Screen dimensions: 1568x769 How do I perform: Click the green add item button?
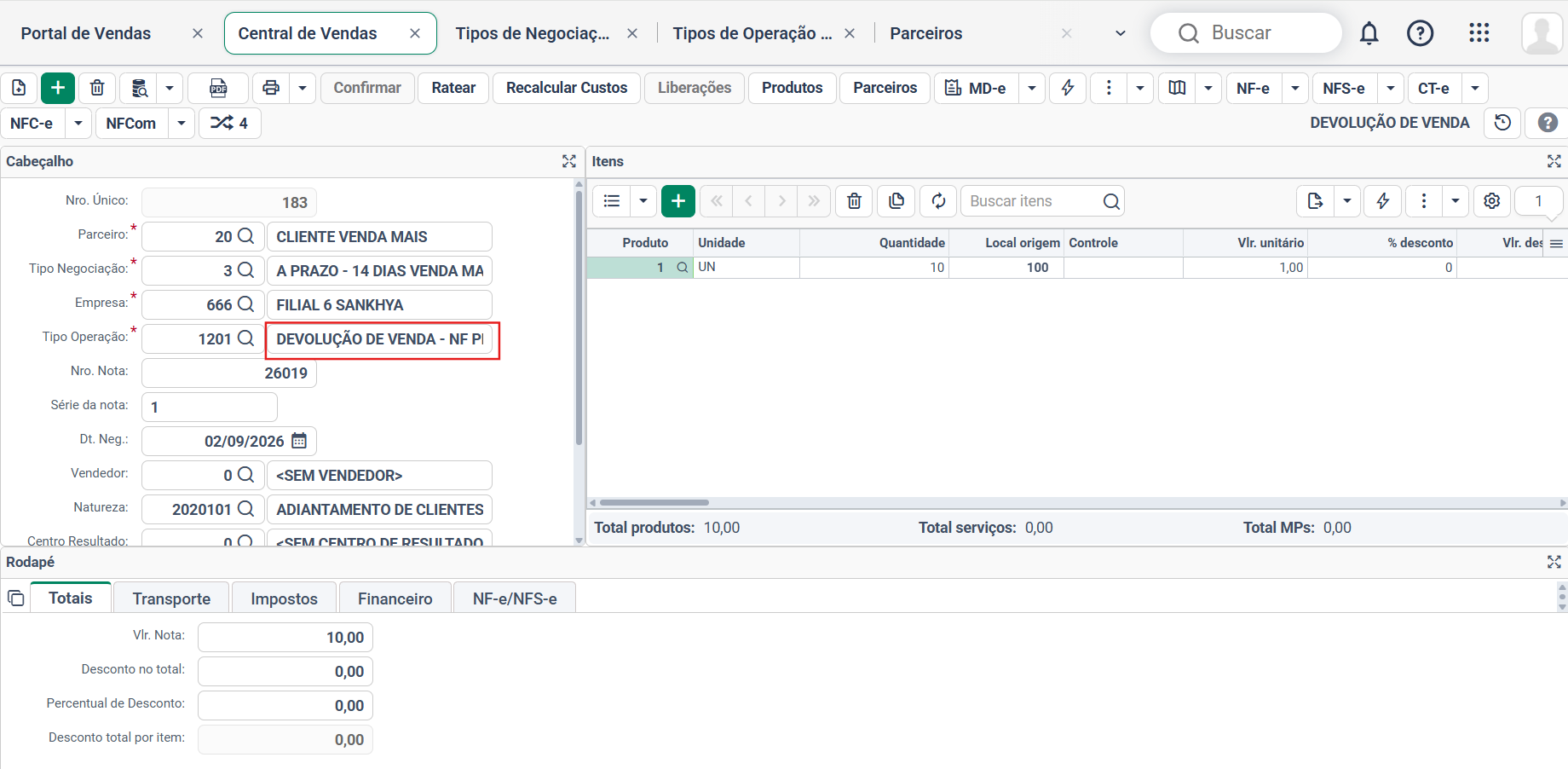tap(678, 201)
